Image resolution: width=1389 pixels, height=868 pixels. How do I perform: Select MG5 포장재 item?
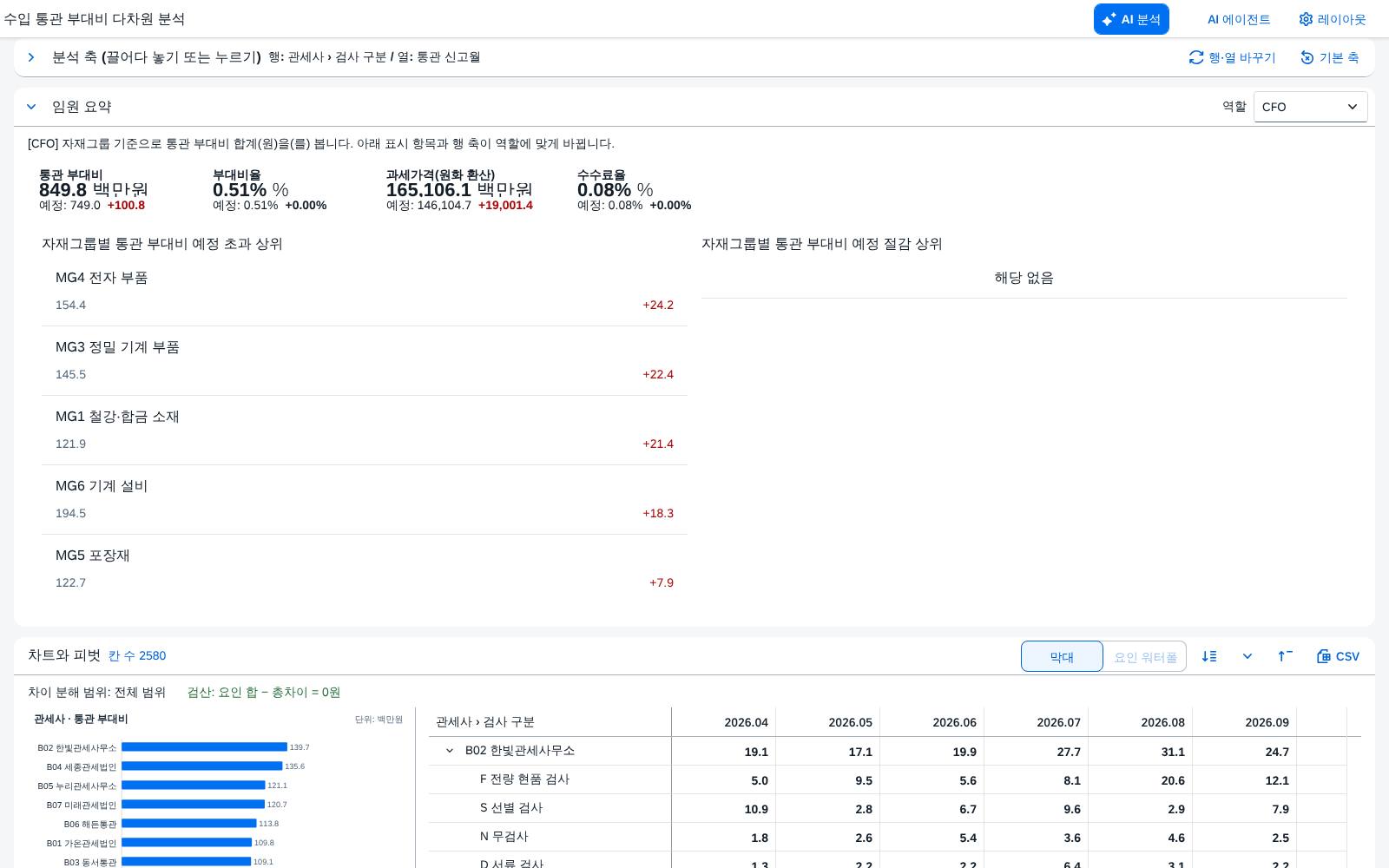pos(365,569)
